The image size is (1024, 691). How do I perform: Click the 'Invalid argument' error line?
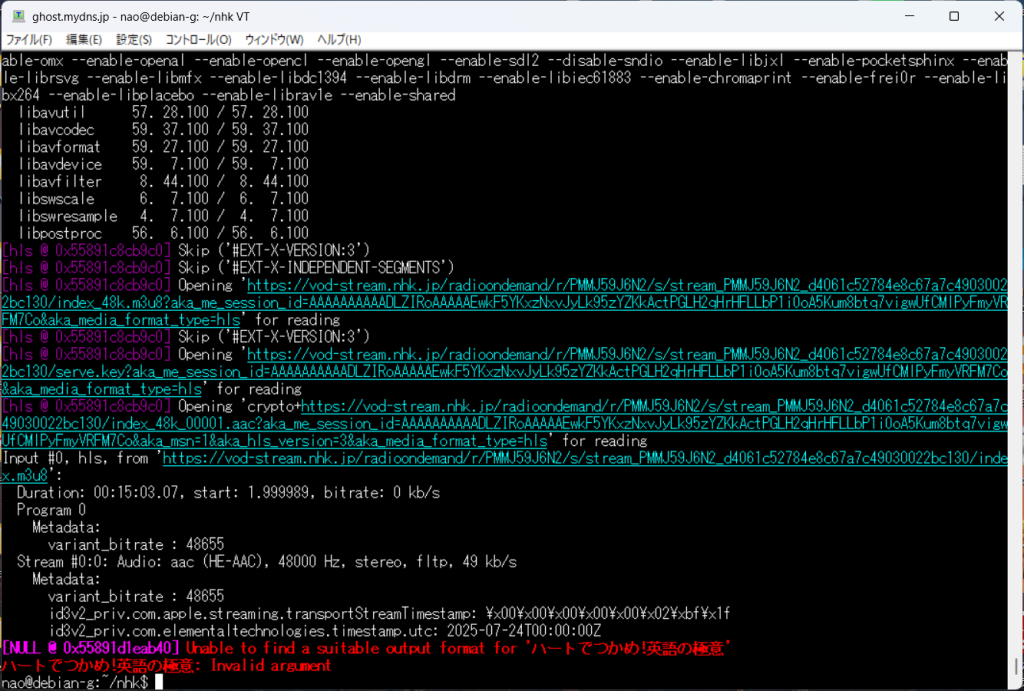click(x=167, y=666)
